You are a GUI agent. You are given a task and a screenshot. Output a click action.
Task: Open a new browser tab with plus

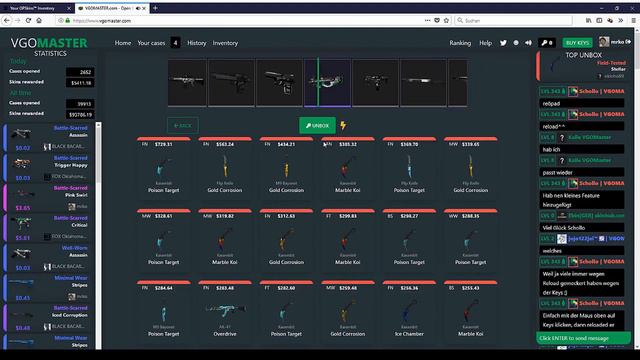155,8
